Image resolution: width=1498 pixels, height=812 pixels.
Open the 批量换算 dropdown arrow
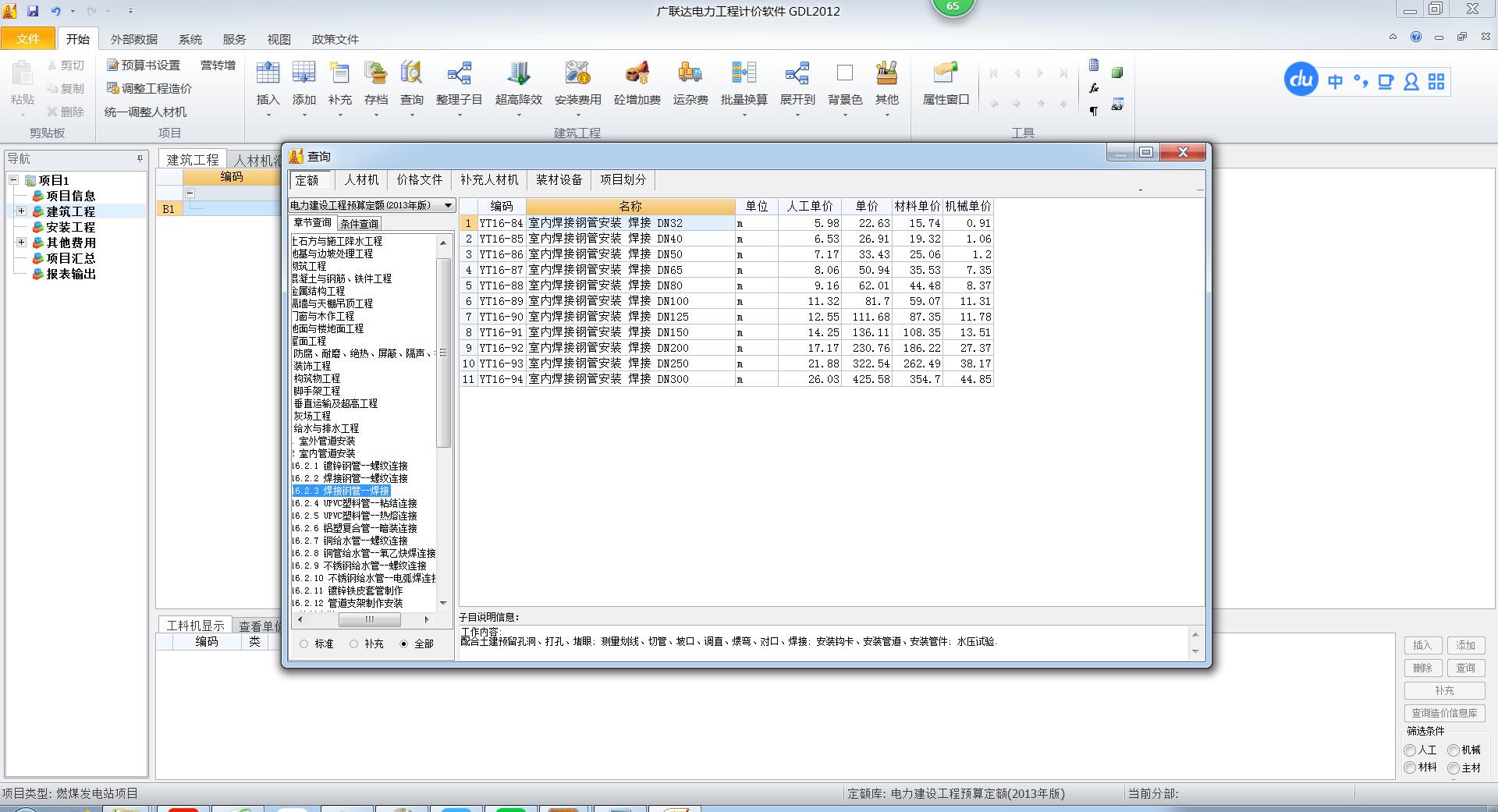click(x=744, y=115)
